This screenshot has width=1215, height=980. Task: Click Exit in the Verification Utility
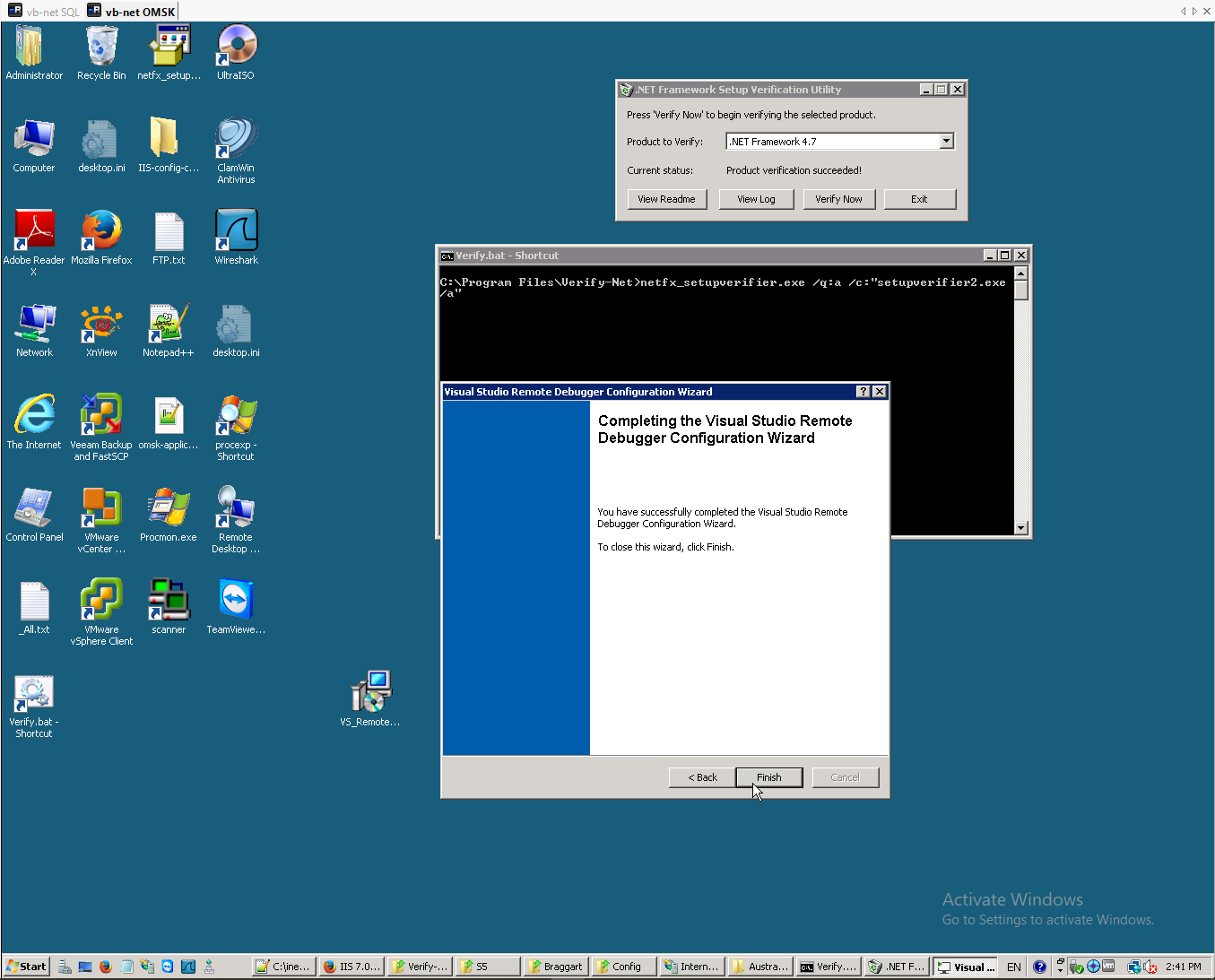tap(919, 199)
